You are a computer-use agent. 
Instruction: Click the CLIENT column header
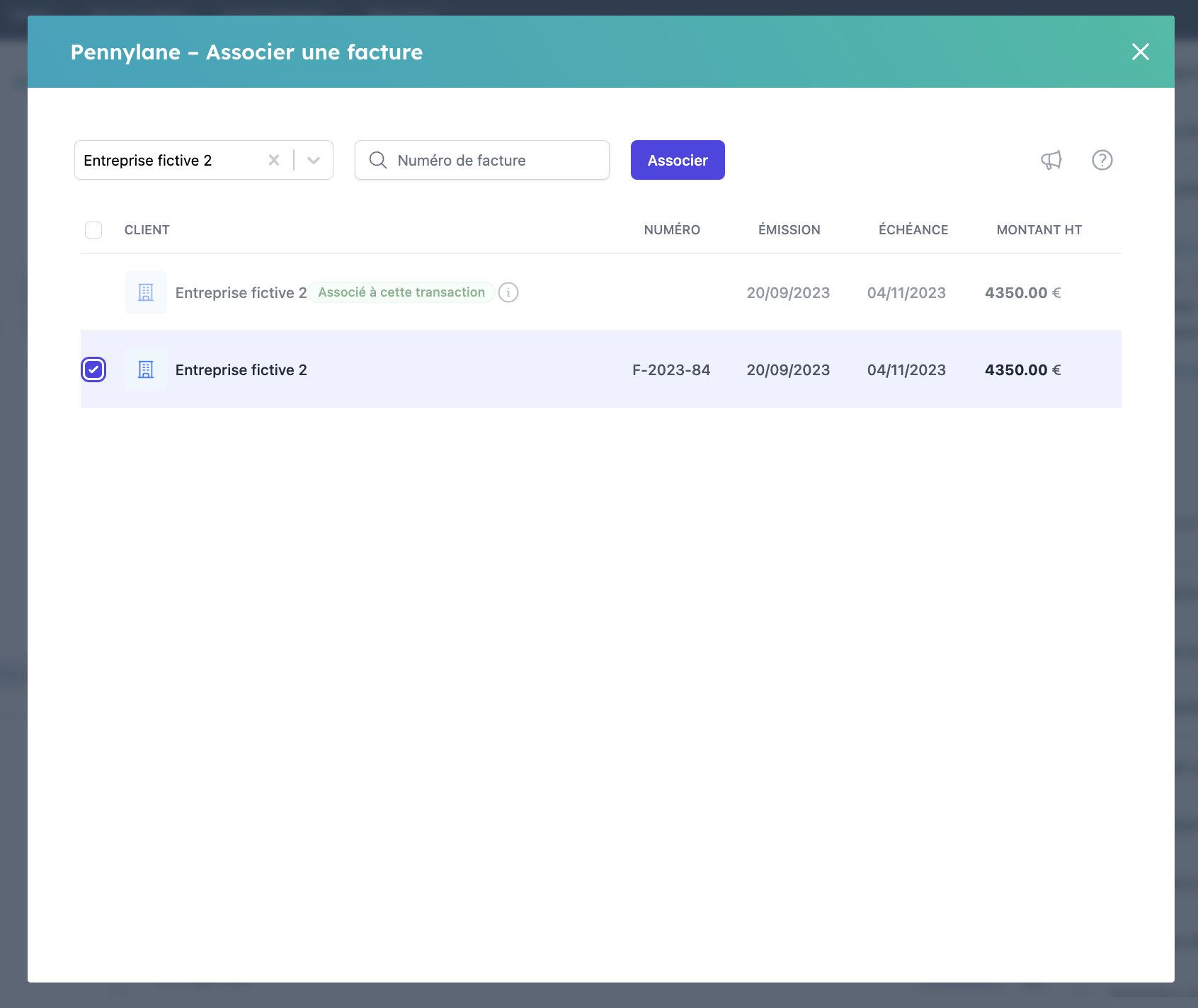tap(147, 230)
